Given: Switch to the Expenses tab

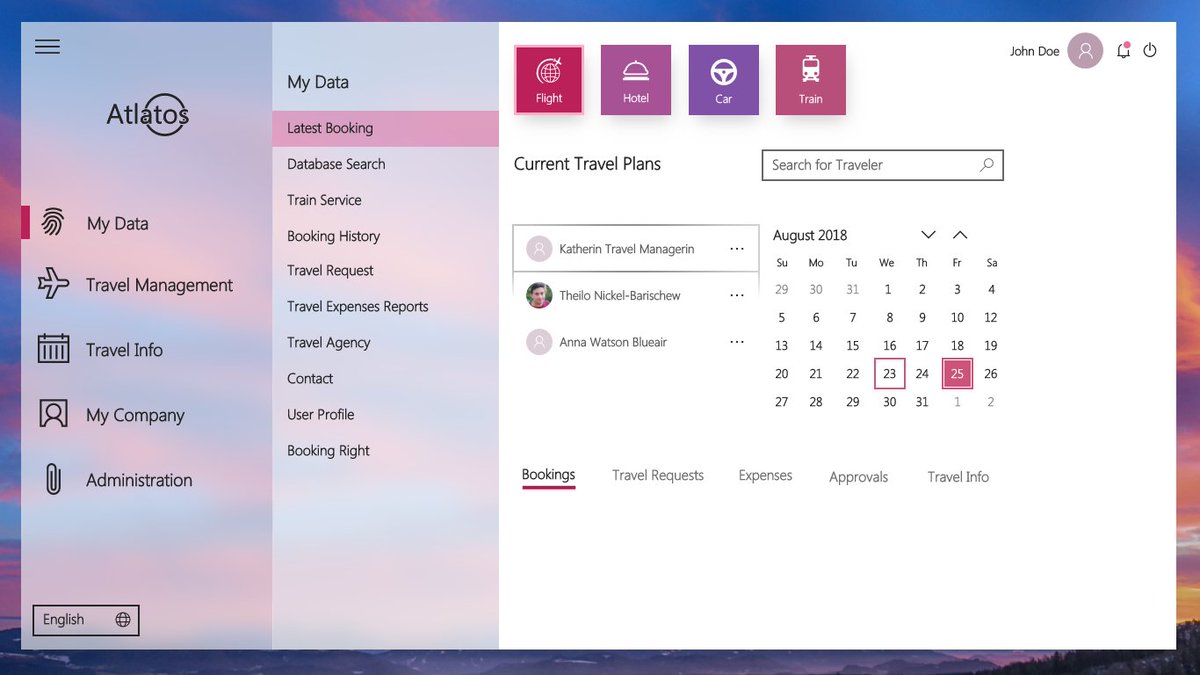Looking at the screenshot, I should 765,476.
